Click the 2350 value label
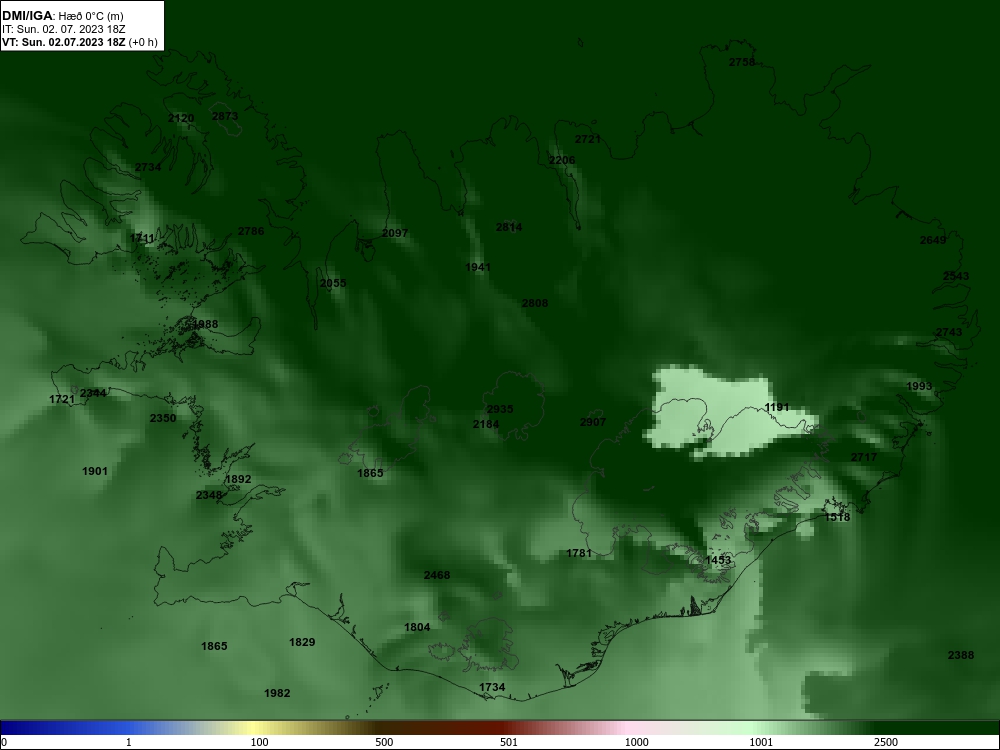 pos(163,418)
